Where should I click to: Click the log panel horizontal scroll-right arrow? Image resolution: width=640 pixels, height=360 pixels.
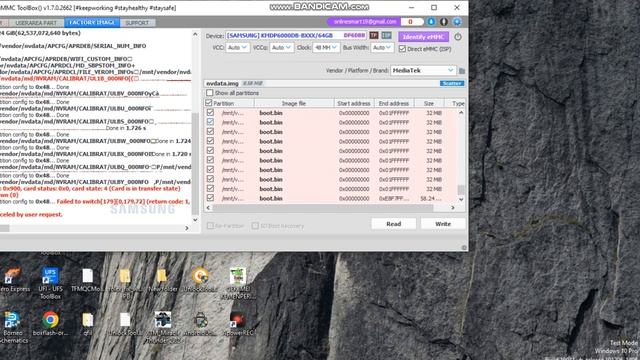(x=187, y=228)
